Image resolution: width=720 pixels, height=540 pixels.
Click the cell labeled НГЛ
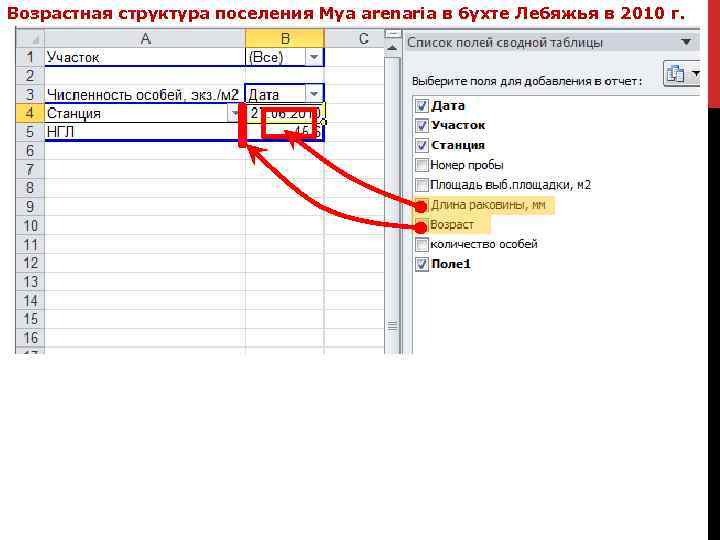[145, 132]
